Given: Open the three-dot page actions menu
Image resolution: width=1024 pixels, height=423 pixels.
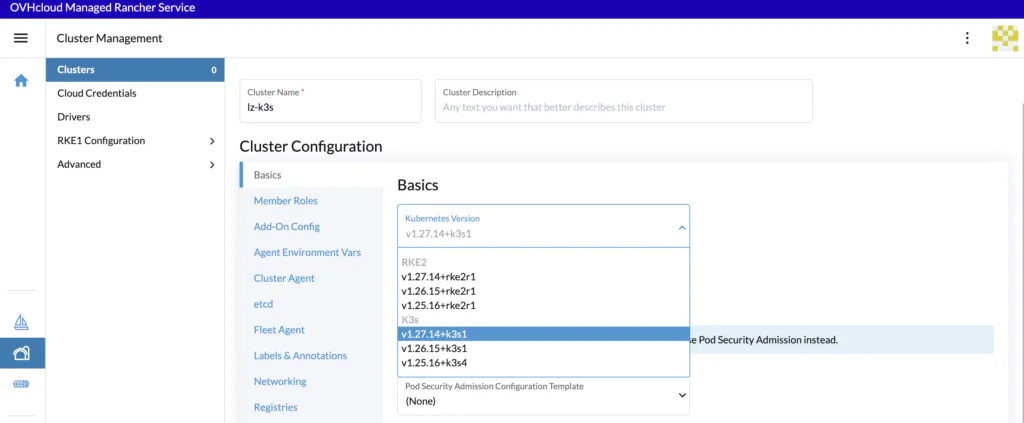Looking at the screenshot, I should point(967,38).
